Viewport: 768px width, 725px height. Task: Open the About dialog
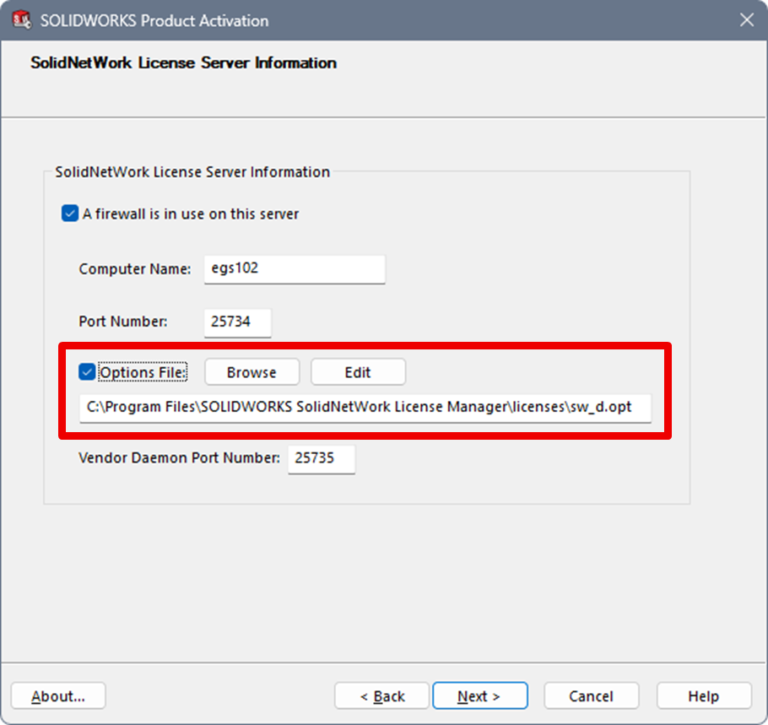[58, 696]
